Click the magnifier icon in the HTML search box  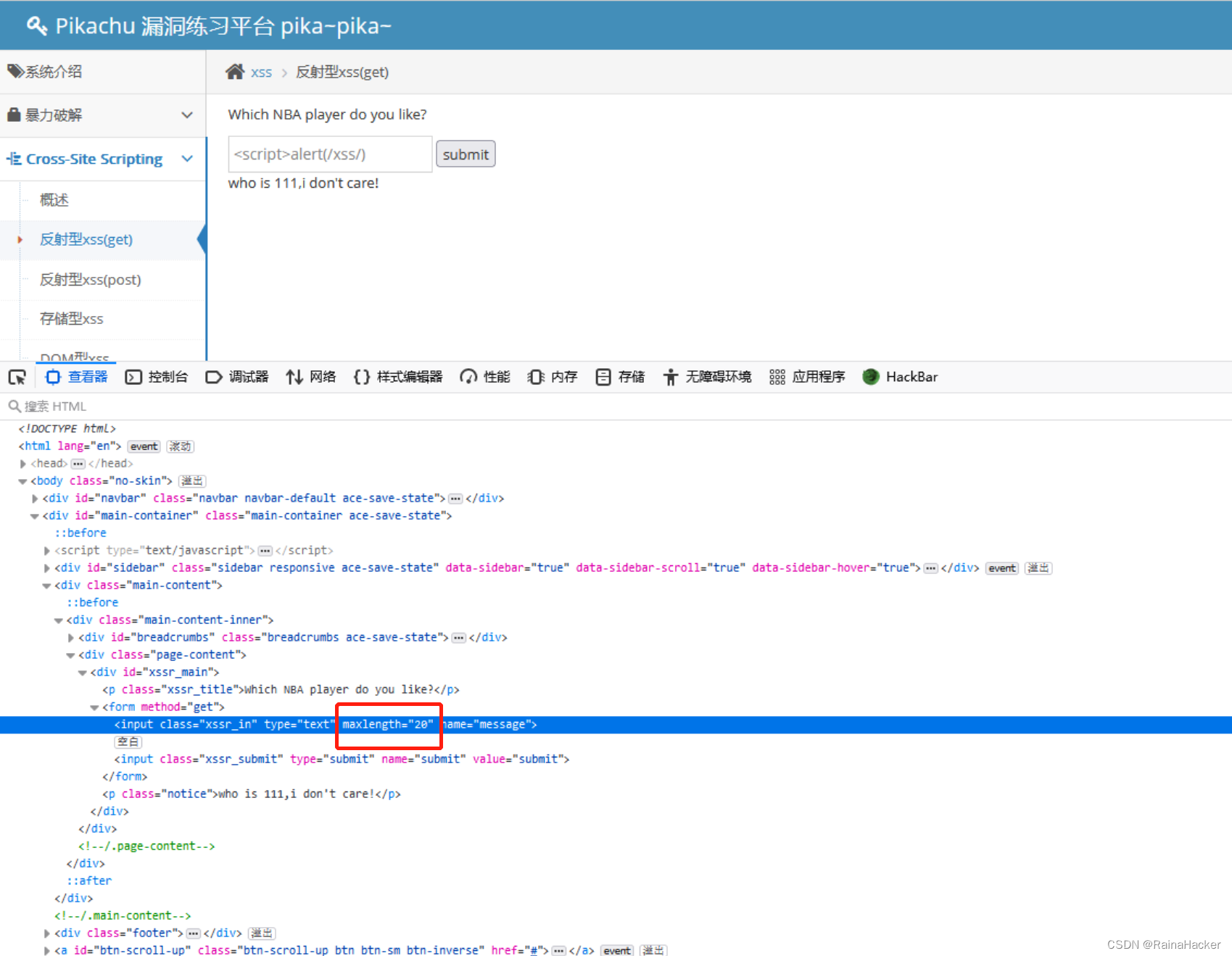point(14,406)
